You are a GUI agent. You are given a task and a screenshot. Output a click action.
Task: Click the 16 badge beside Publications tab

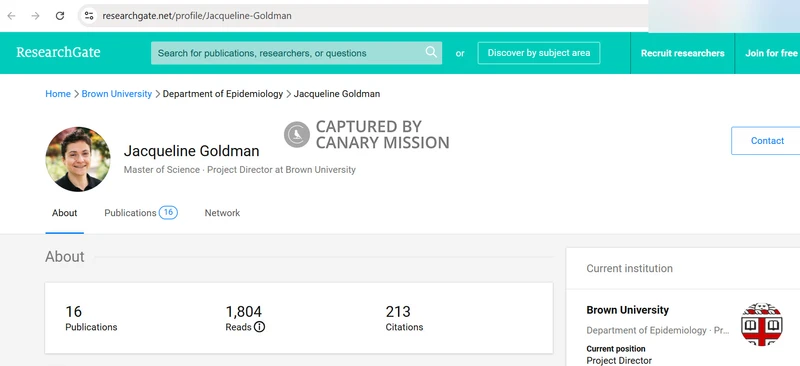click(168, 212)
